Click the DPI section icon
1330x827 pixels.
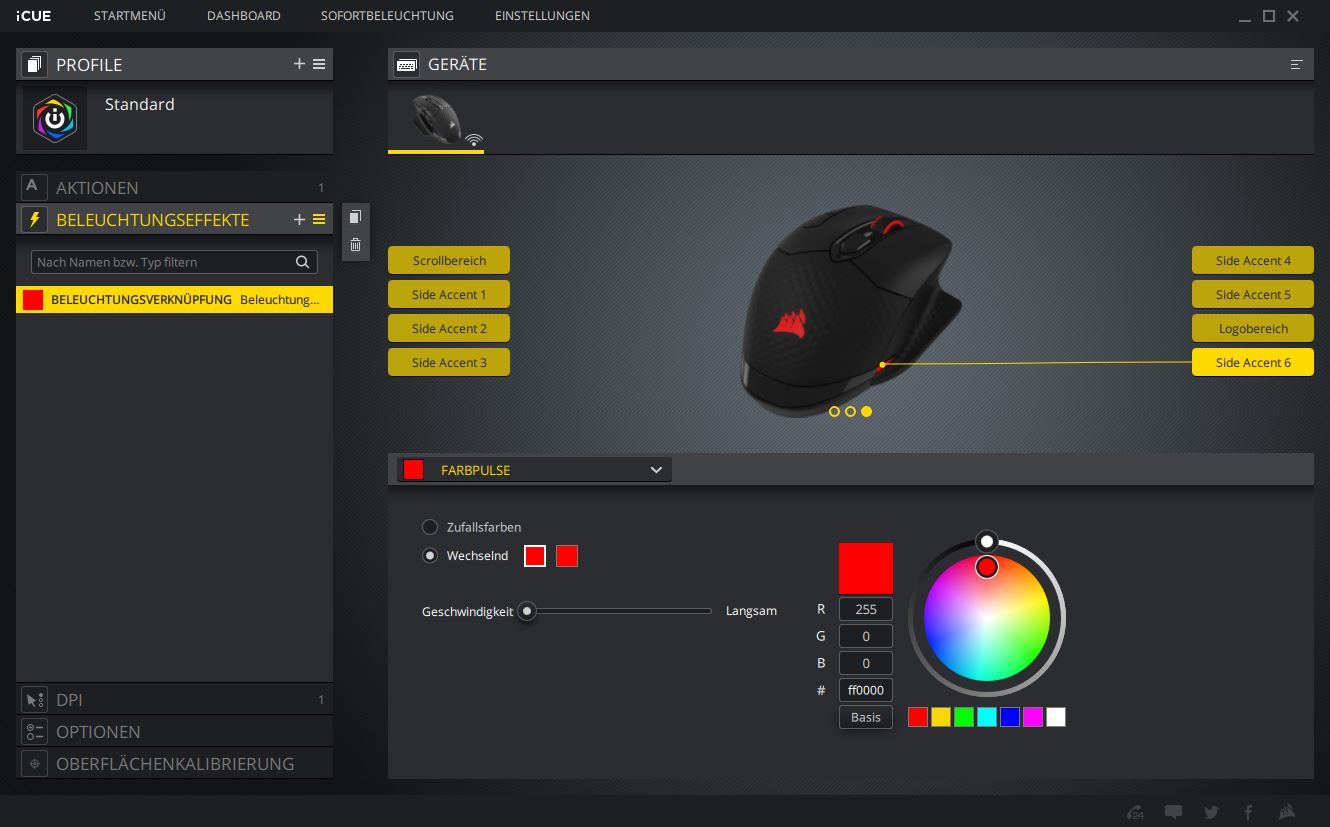[34, 700]
